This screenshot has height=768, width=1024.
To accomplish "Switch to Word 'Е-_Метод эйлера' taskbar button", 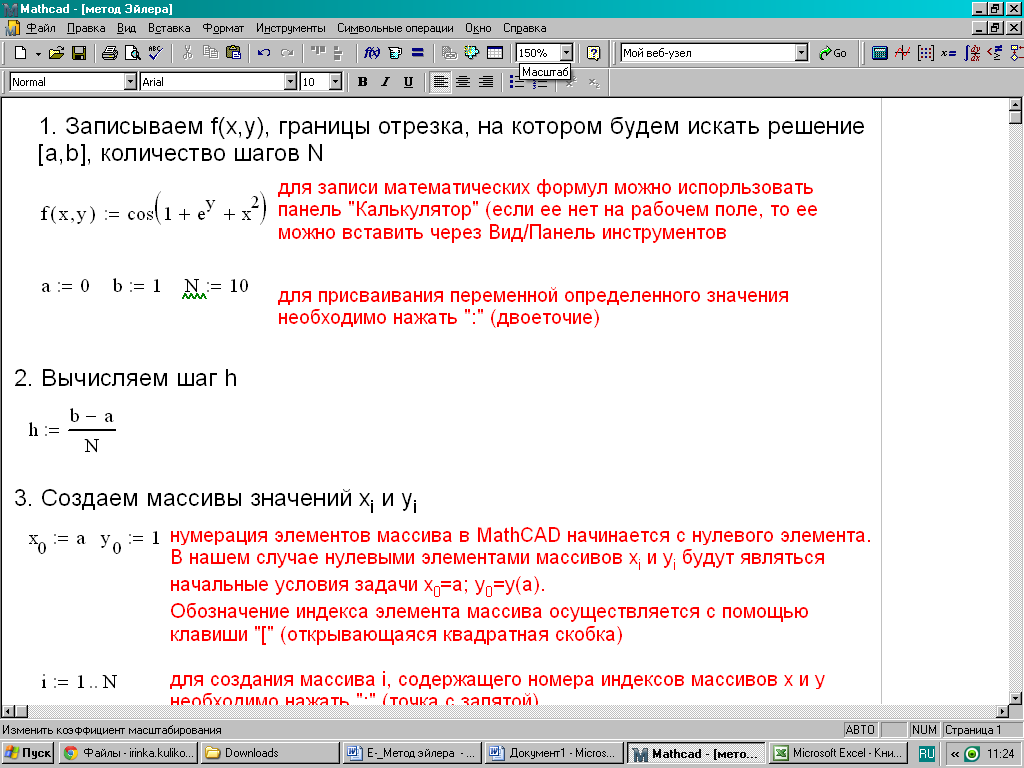I will 412,753.
